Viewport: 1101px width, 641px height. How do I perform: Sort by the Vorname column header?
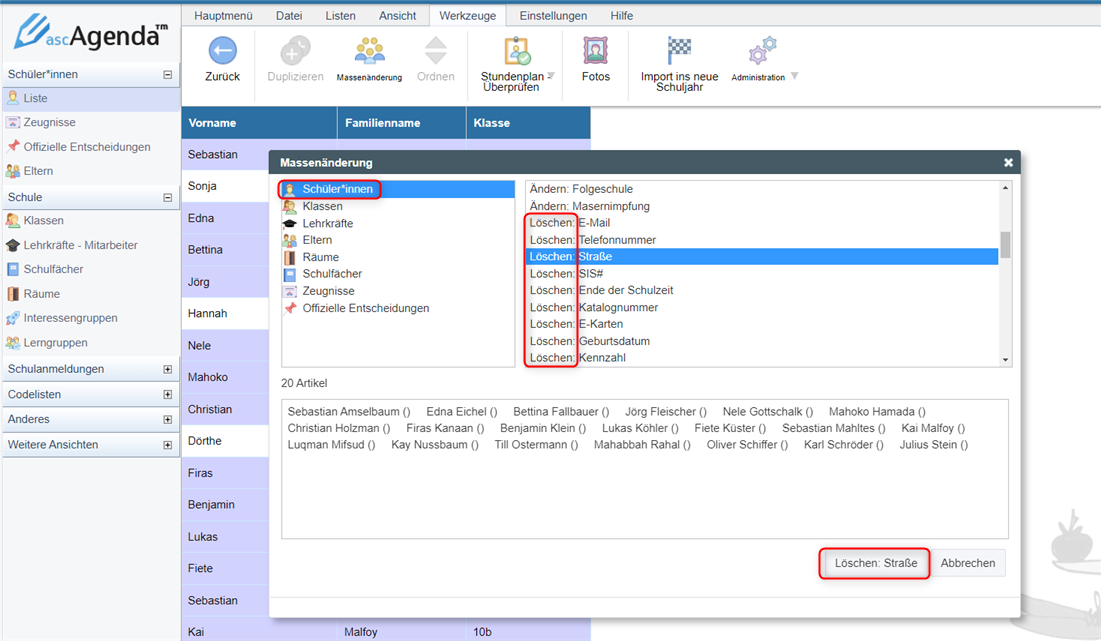pyautogui.click(x=259, y=123)
